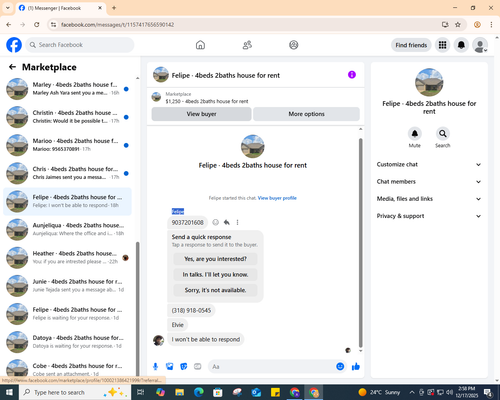Send quick response 'Yes, are you interested?'
The width and height of the screenshot is (500, 400).
pos(215,259)
